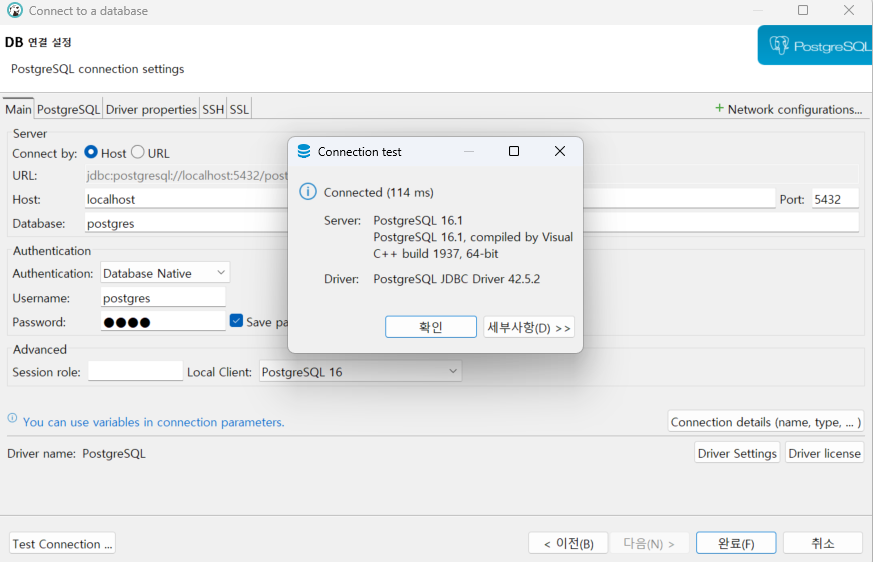Screen dimensions: 873x562
Task: Click the Test Connection button
Action: tap(62, 544)
